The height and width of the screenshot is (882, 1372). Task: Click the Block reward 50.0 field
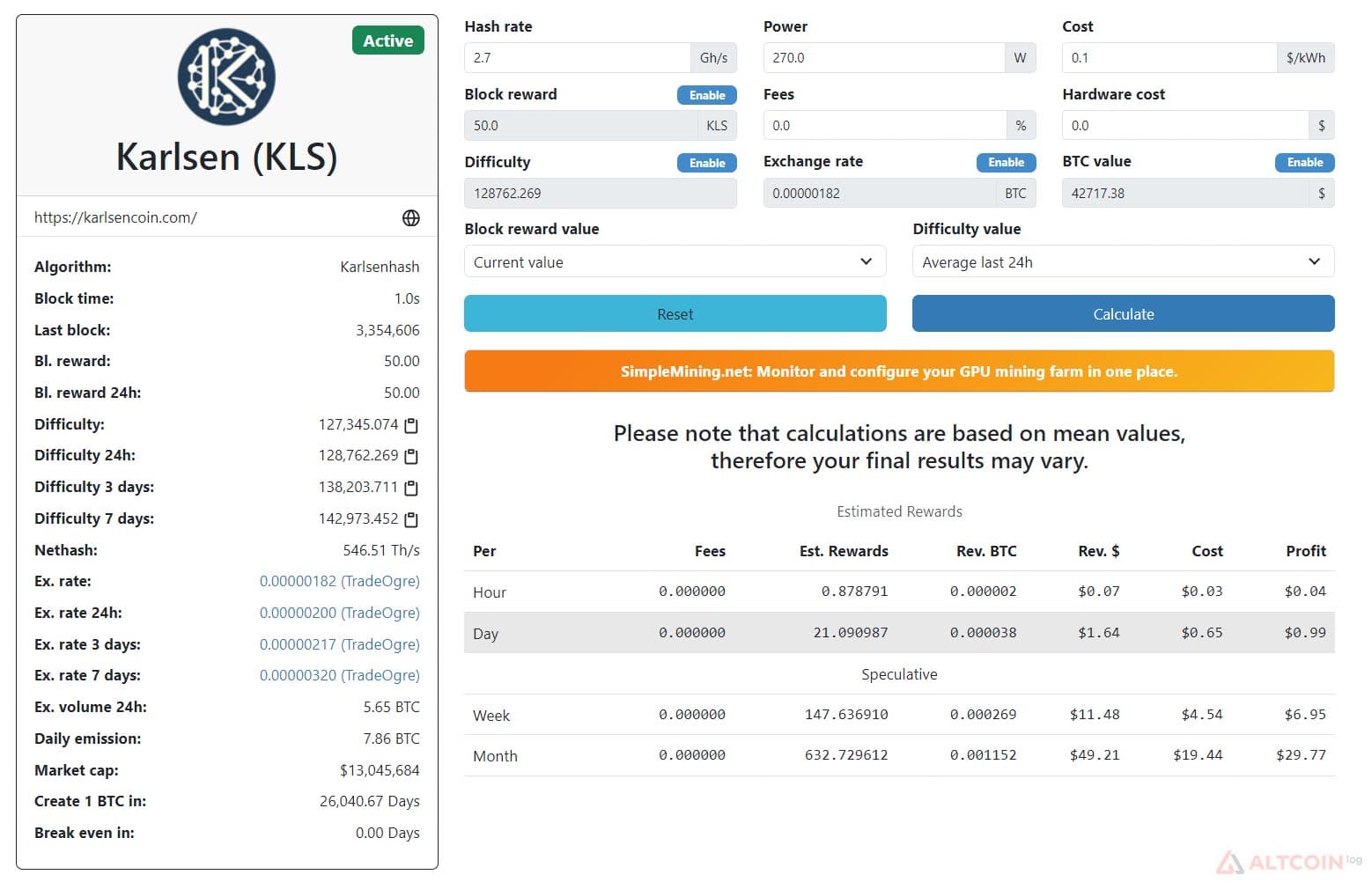(x=580, y=126)
